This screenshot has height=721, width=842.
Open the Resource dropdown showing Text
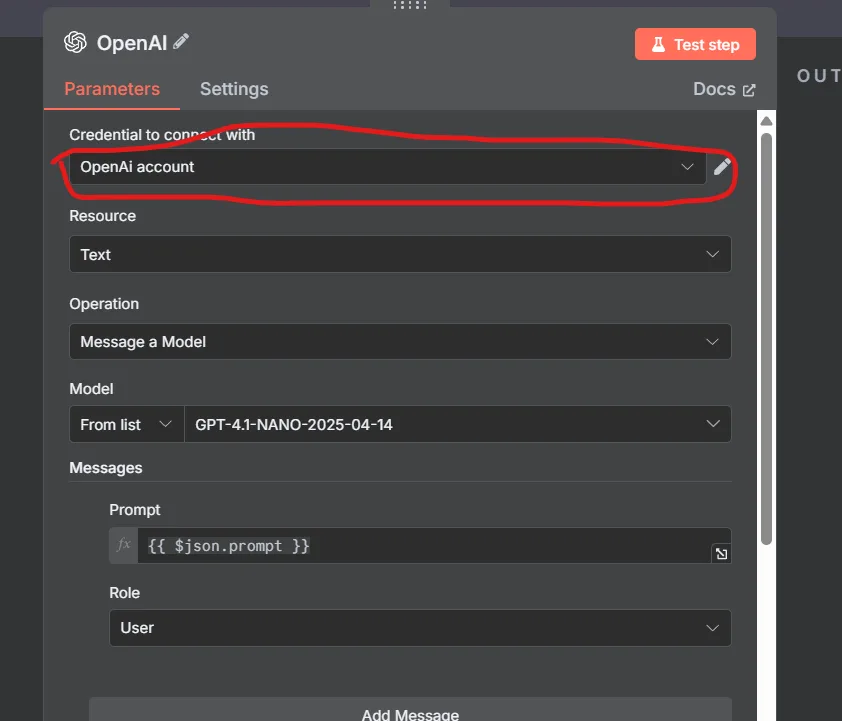tap(400, 254)
